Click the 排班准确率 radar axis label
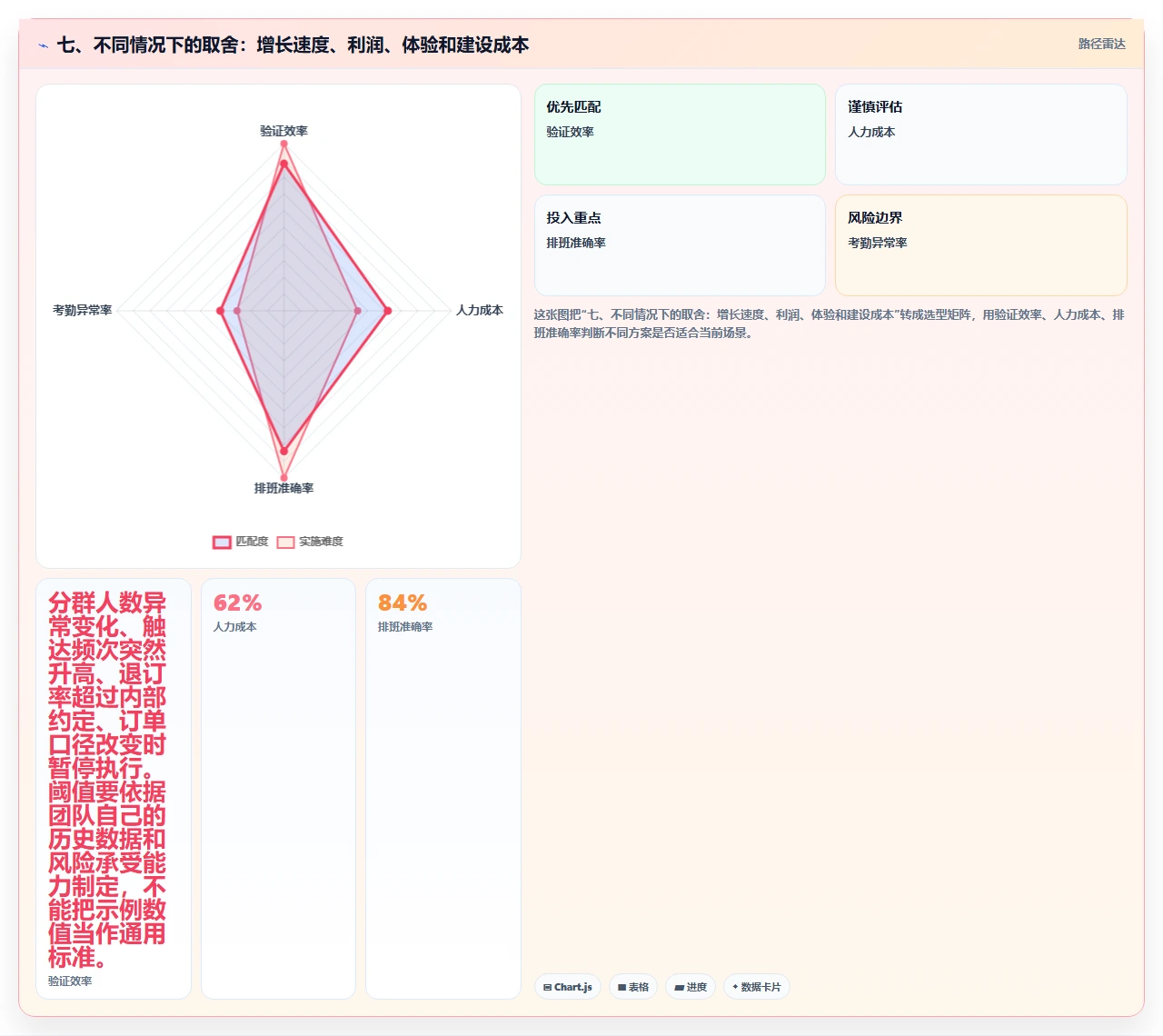This screenshot has width=1163, height=1036. pos(283,488)
